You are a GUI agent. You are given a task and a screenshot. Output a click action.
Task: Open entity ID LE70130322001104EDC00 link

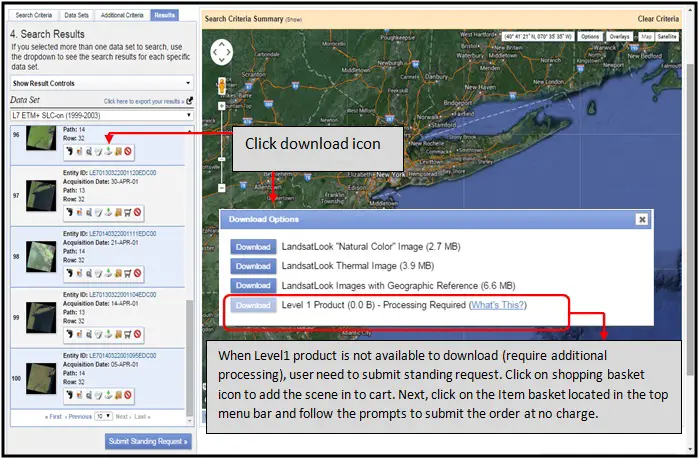123,295
